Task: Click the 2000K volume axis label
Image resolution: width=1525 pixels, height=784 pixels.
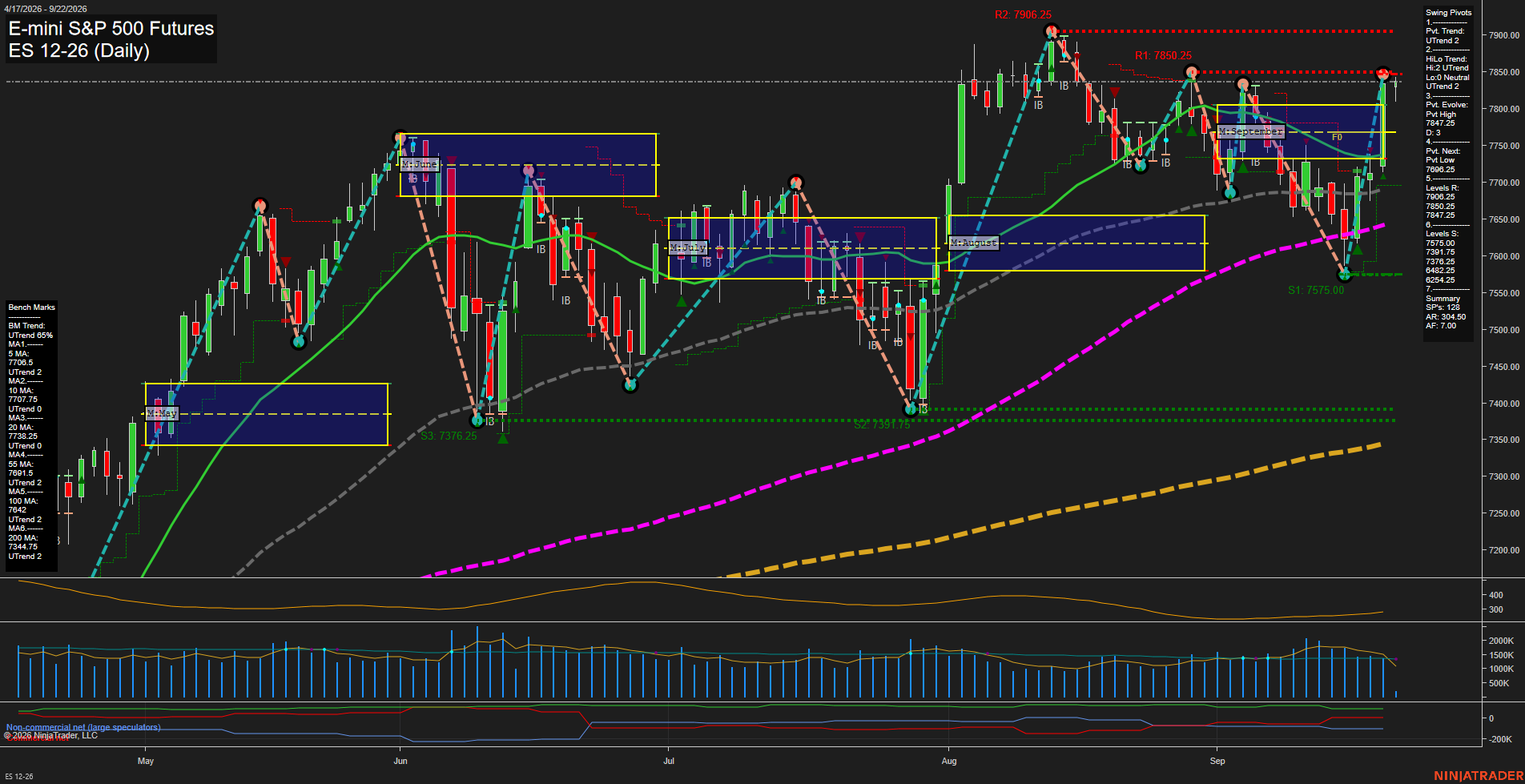Action: pos(1501,641)
